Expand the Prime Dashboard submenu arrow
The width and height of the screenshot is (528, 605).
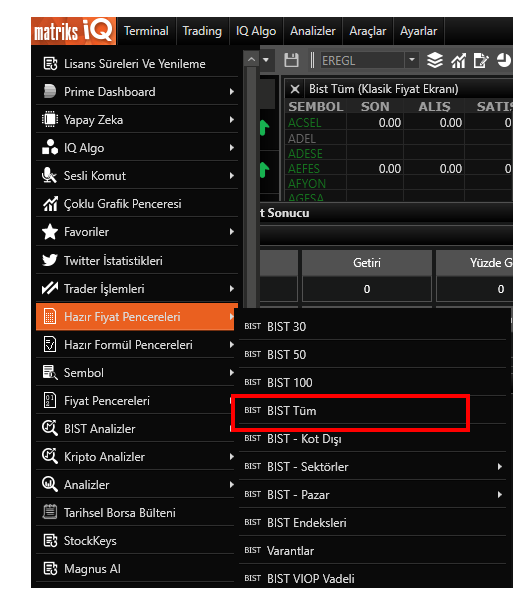(x=232, y=92)
